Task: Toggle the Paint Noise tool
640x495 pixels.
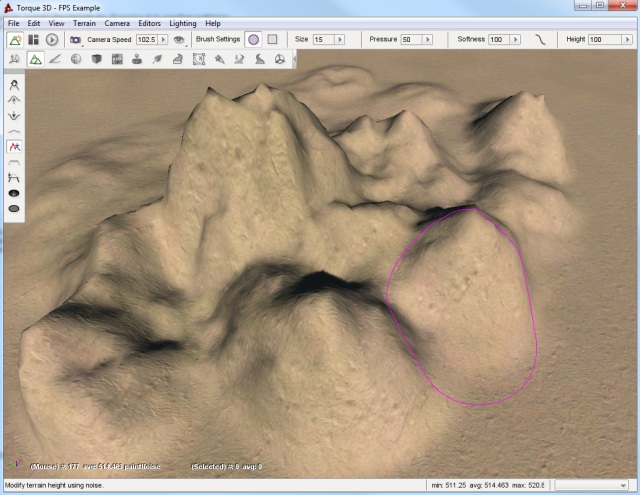Action: point(15,146)
